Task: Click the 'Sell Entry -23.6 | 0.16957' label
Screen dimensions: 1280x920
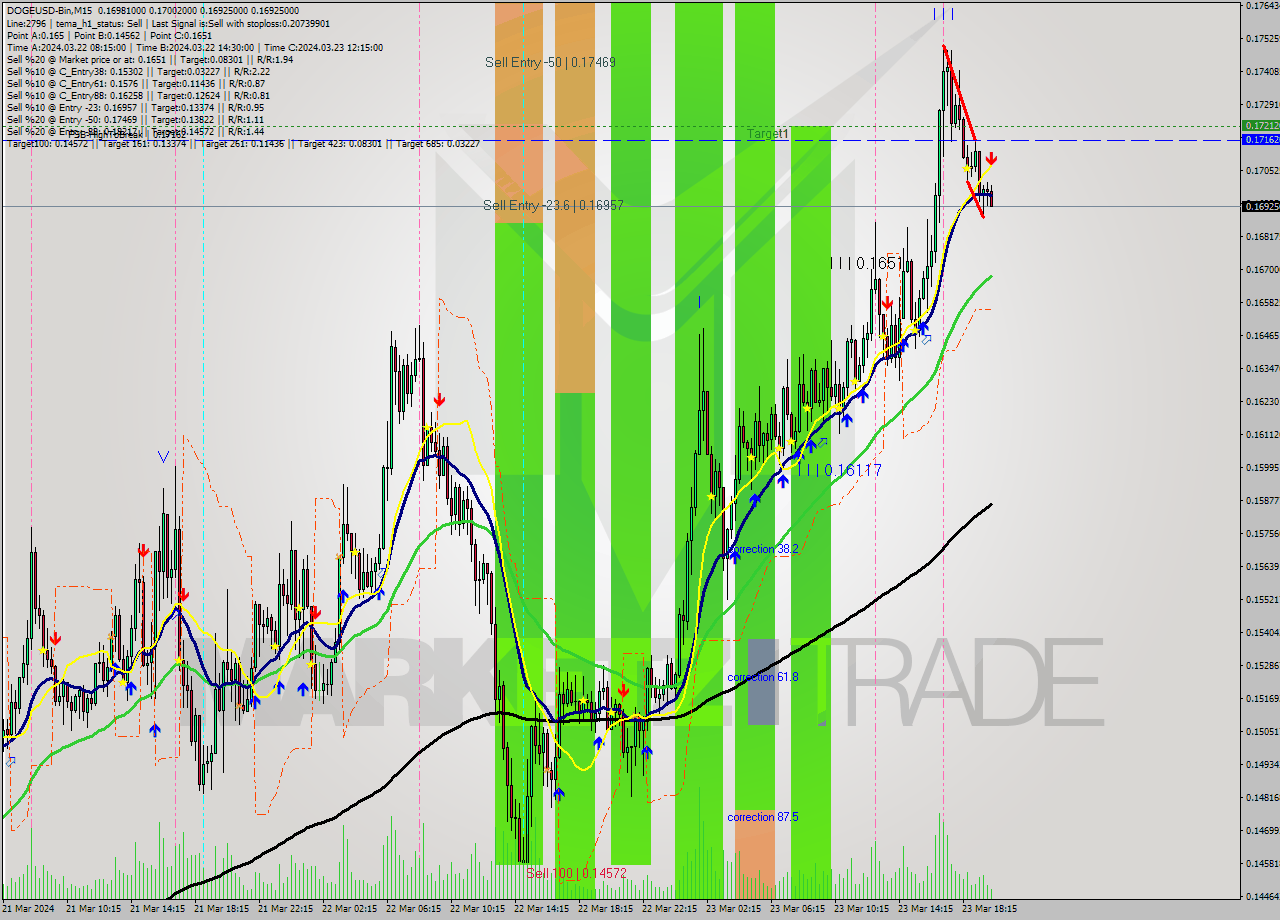Action: click(x=553, y=205)
